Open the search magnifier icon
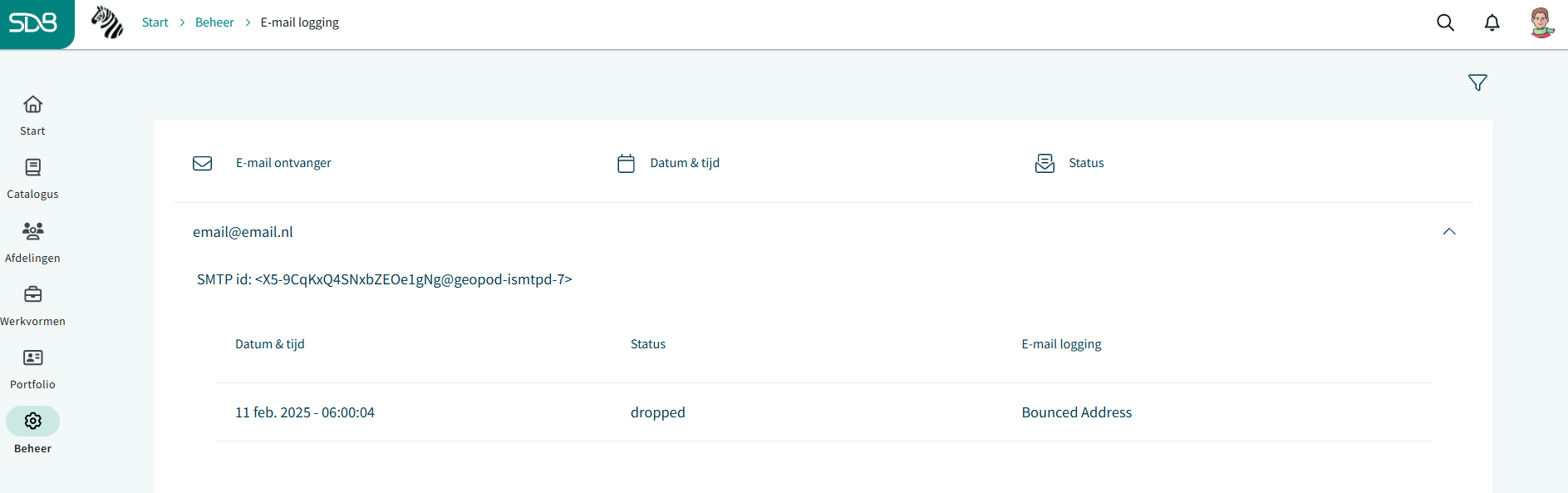Image resolution: width=1568 pixels, height=493 pixels. [x=1446, y=22]
